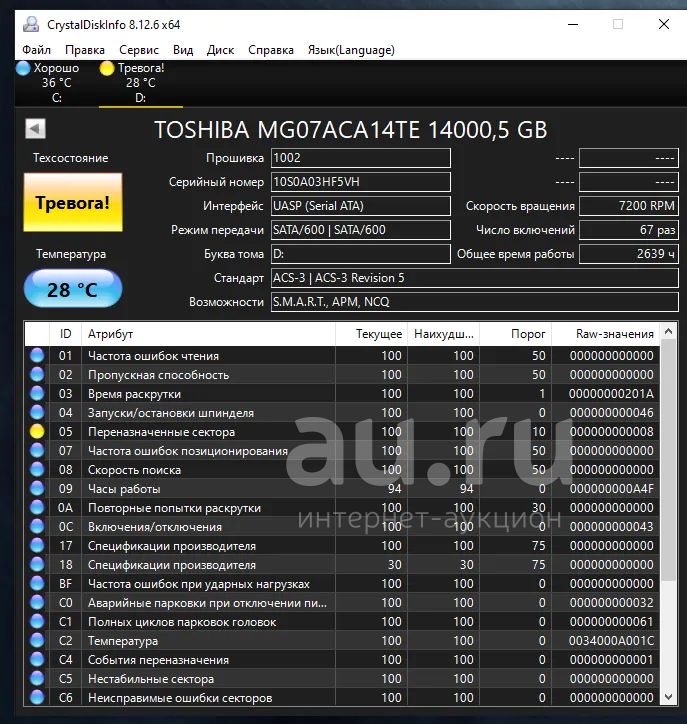Open the Вид menu
The width and height of the screenshot is (687, 724).
183,50
